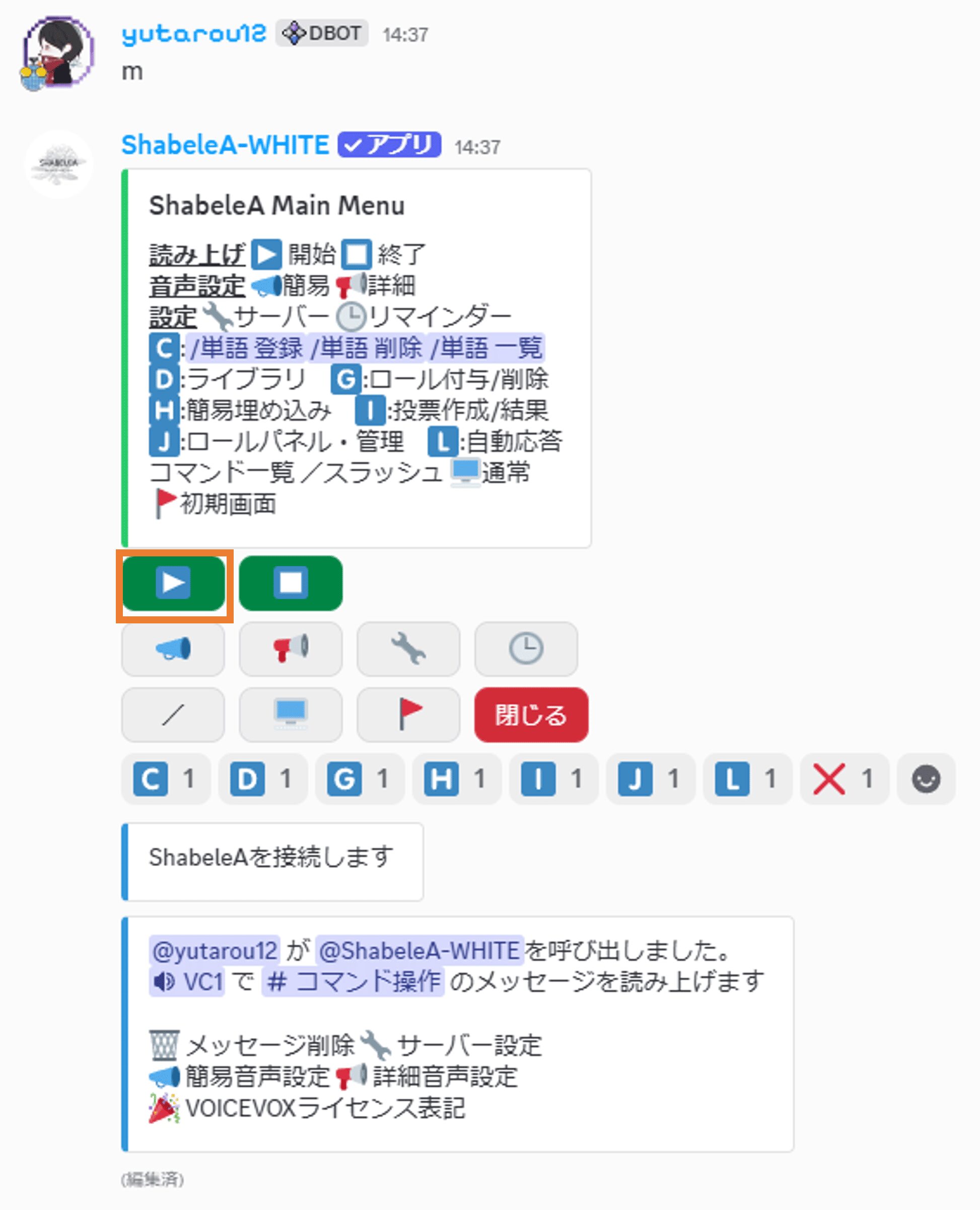The image size is (980, 1210).
Task: Toggle the H reaction
Action: pos(457,779)
